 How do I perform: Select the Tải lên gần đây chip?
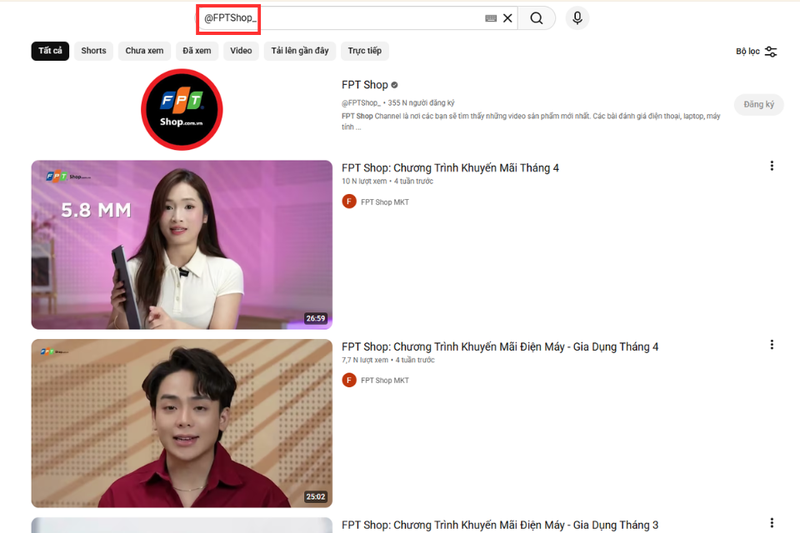pos(300,50)
